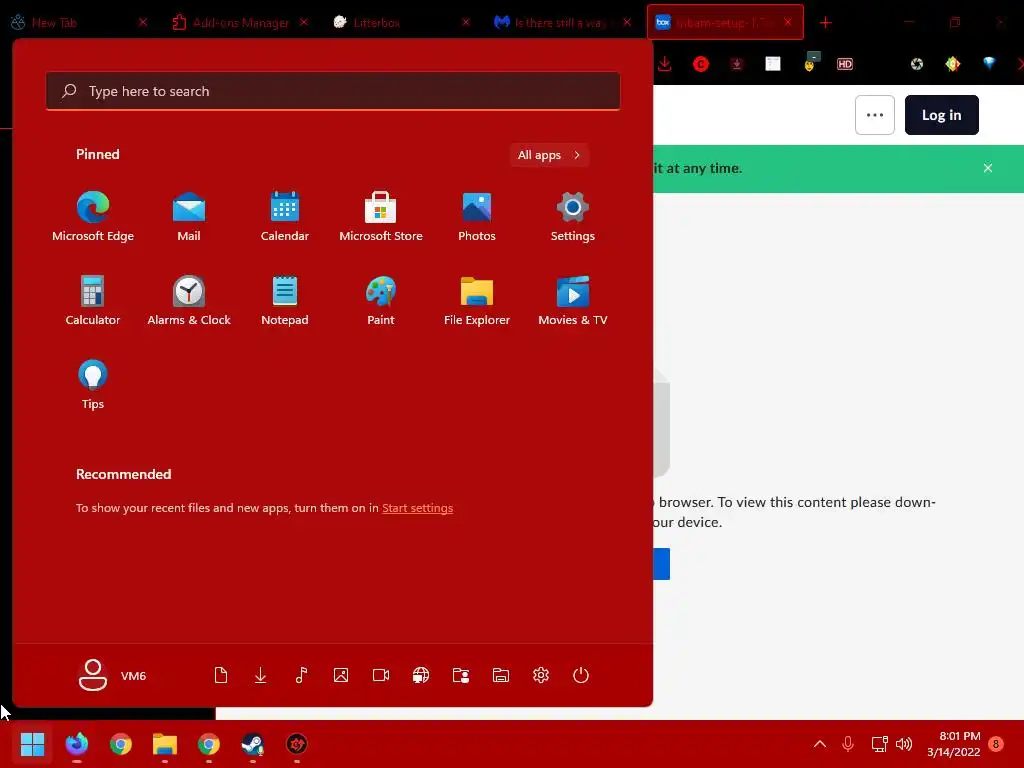
Task: Click the red C extension icon
Action: tap(701, 64)
